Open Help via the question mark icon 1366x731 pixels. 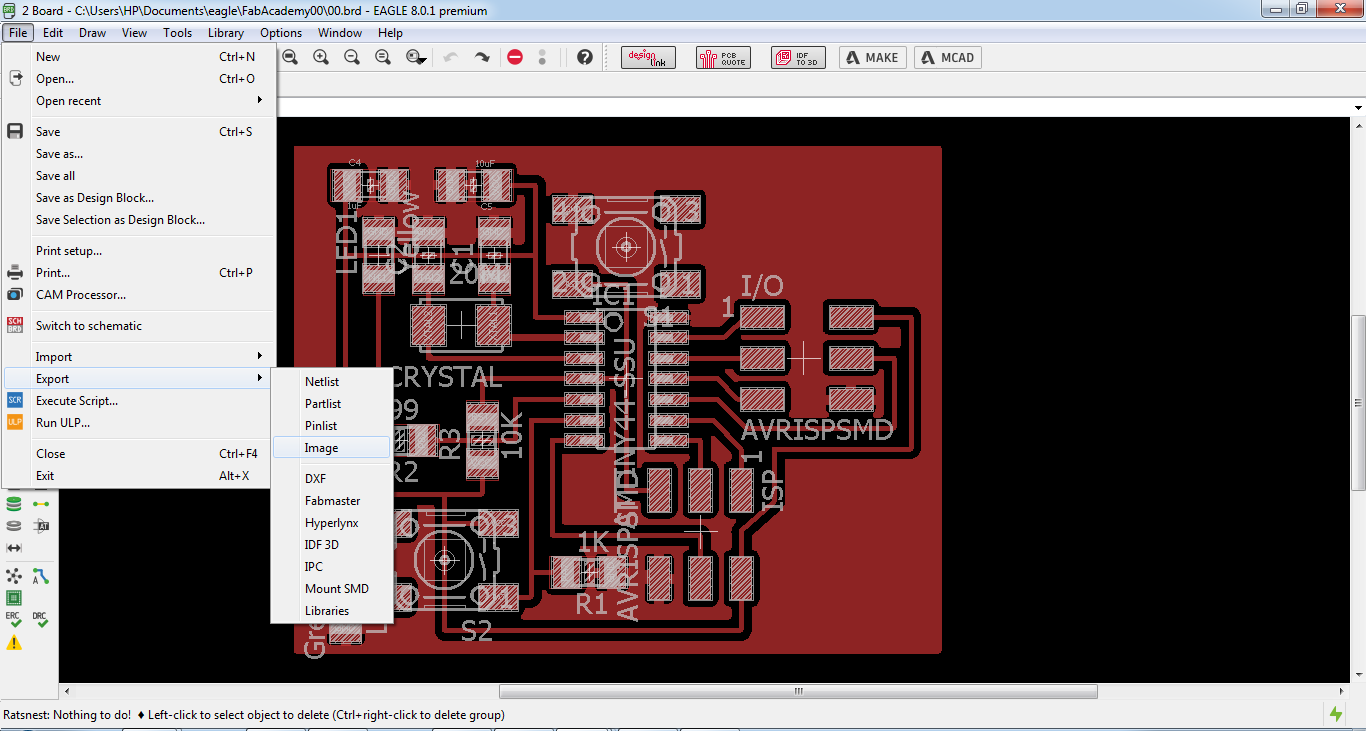point(585,57)
